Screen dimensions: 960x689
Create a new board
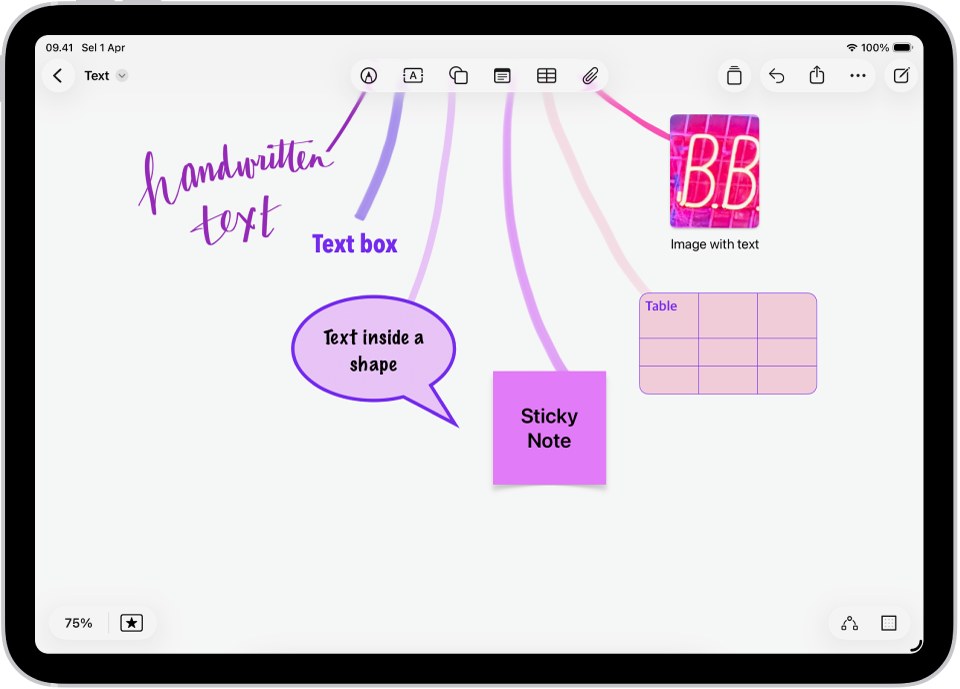pyautogui.click(x=901, y=75)
